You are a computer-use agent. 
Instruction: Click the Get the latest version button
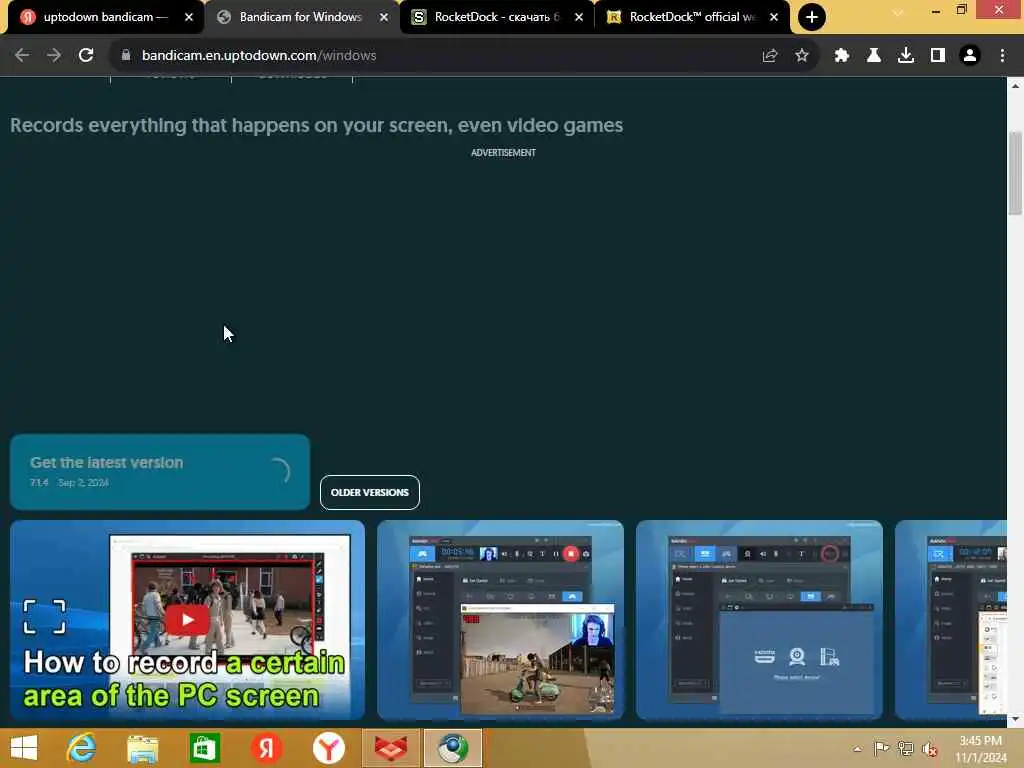[159, 472]
